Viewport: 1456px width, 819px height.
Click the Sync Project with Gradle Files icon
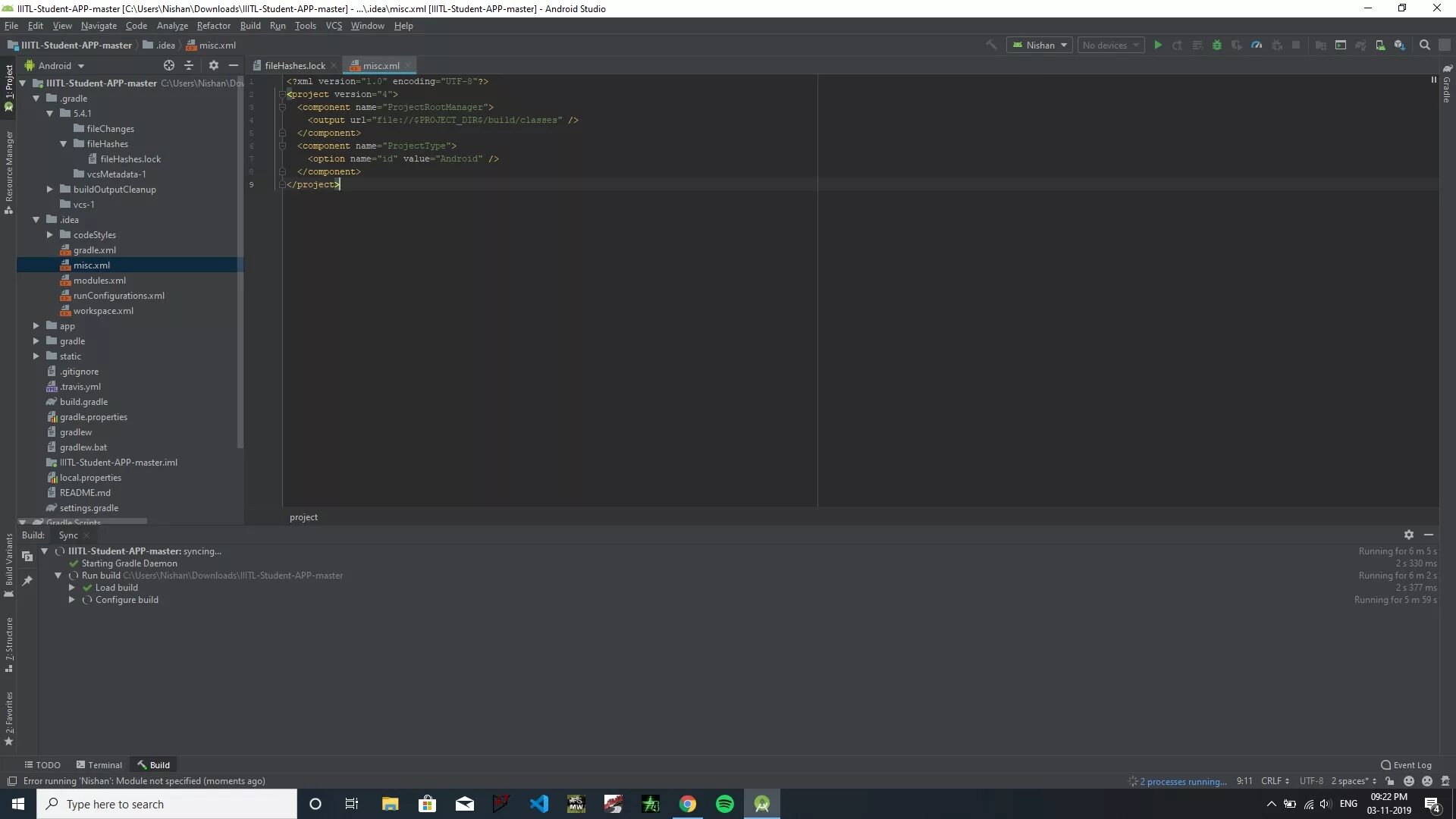point(1360,45)
